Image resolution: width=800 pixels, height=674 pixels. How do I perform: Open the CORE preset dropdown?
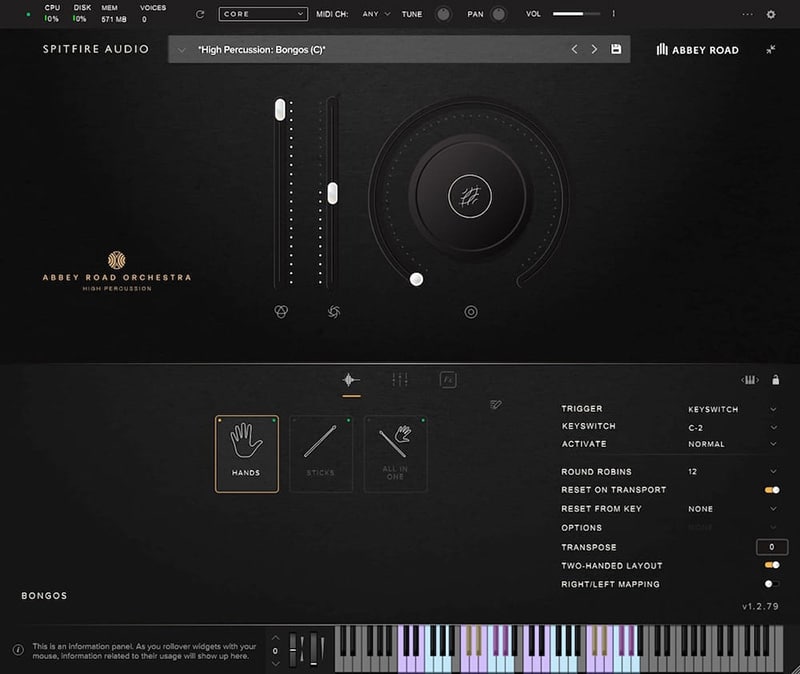263,14
